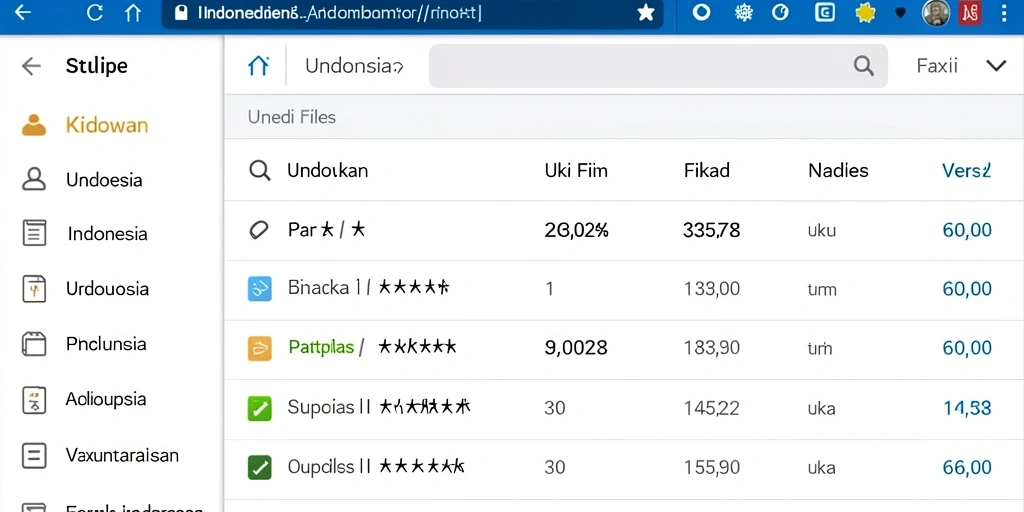Click the 145,22 cell
This screenshot has height=512, width=1024.
[x=711, y=408]
